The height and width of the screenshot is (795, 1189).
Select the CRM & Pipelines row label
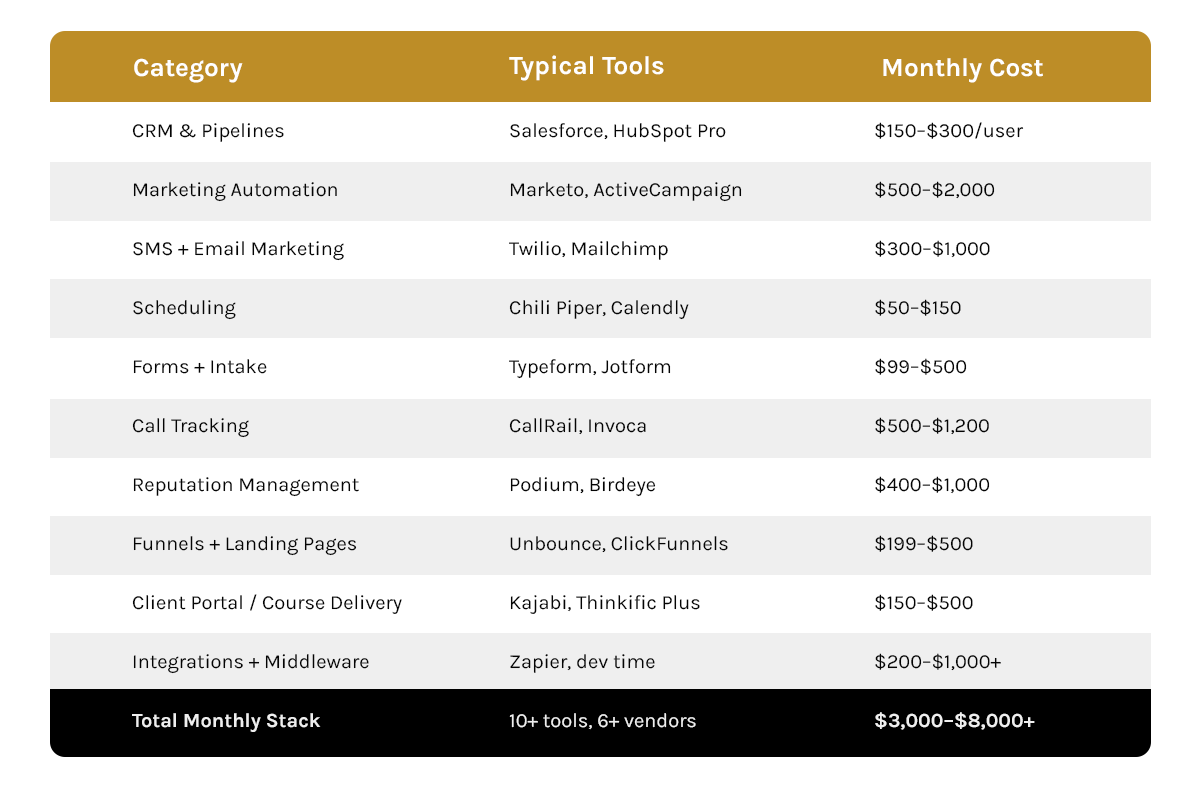pyautogui.click(x=208, y=131)
